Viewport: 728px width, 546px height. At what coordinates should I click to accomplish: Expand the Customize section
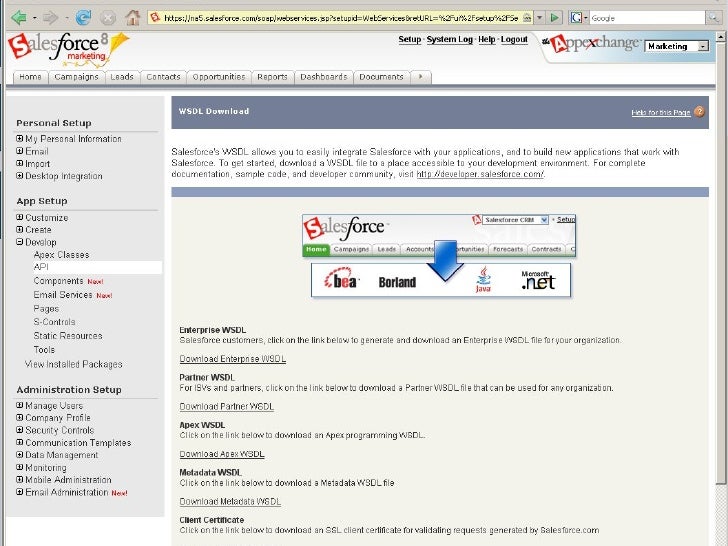click(20, 217)
